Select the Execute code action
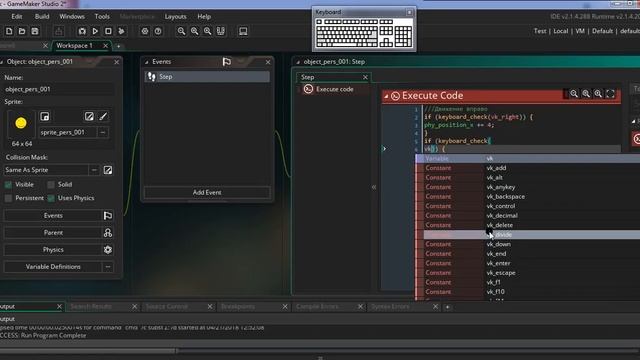Viewport: 640px width, 360px height. (x=329, y=89)
